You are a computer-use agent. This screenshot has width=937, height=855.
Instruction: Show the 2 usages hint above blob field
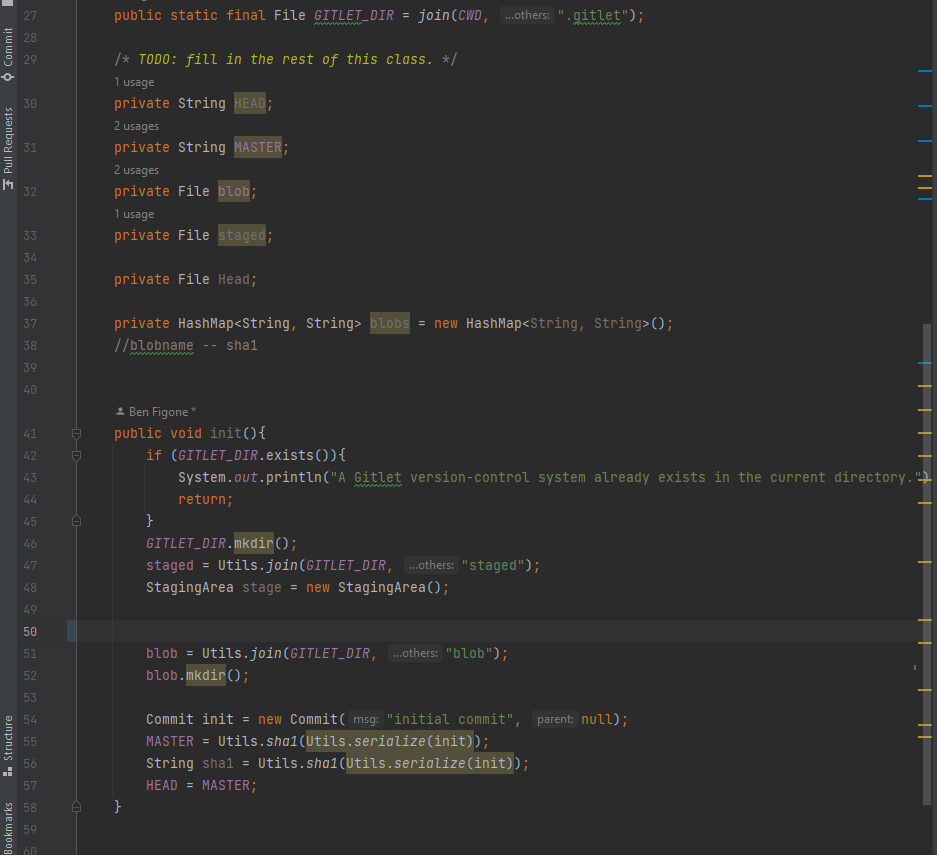[x=136, y=170]
